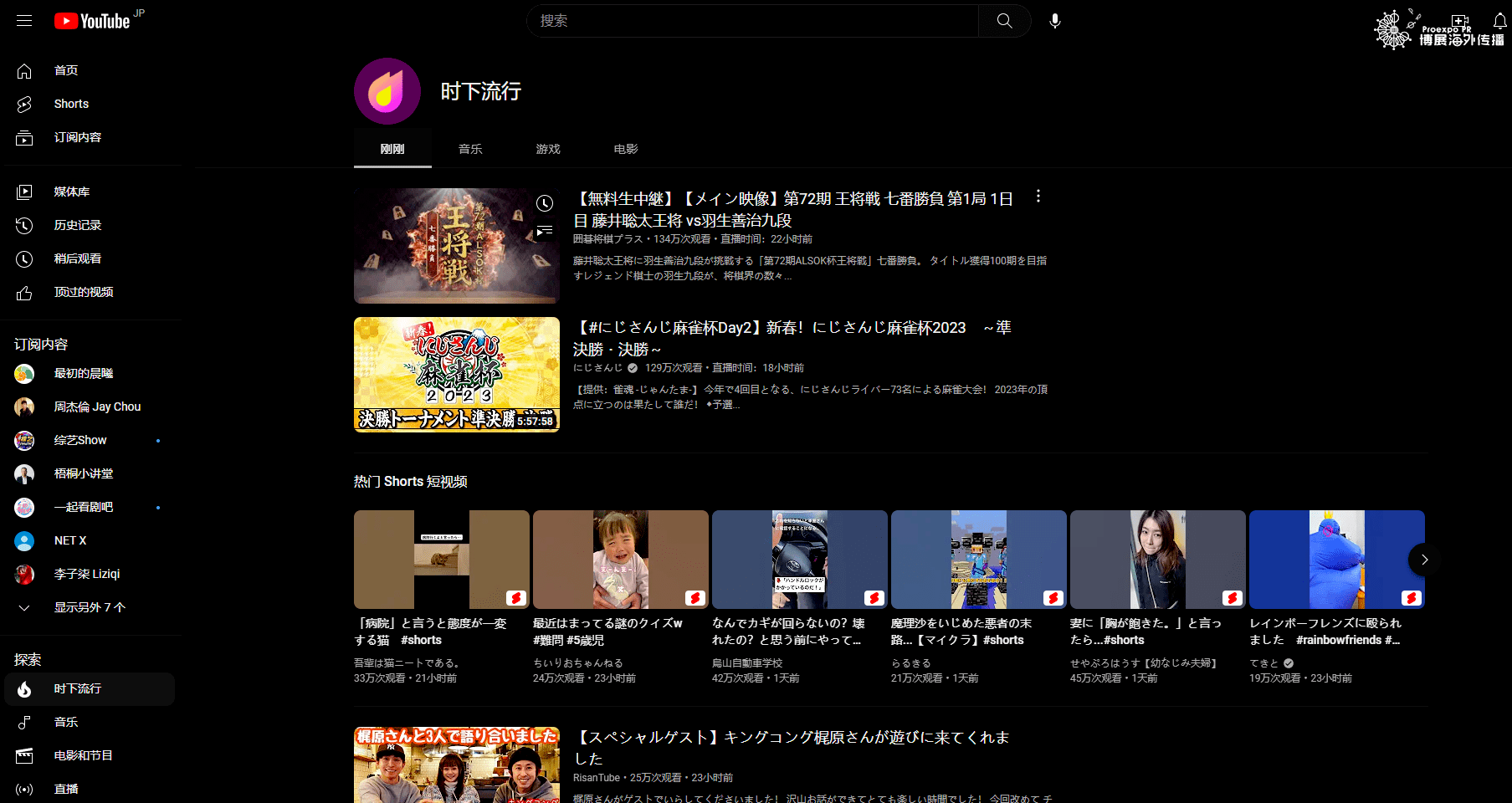
Task: Open 稍后观看 watch later in sidebar
Action: [x=90, y=258]
